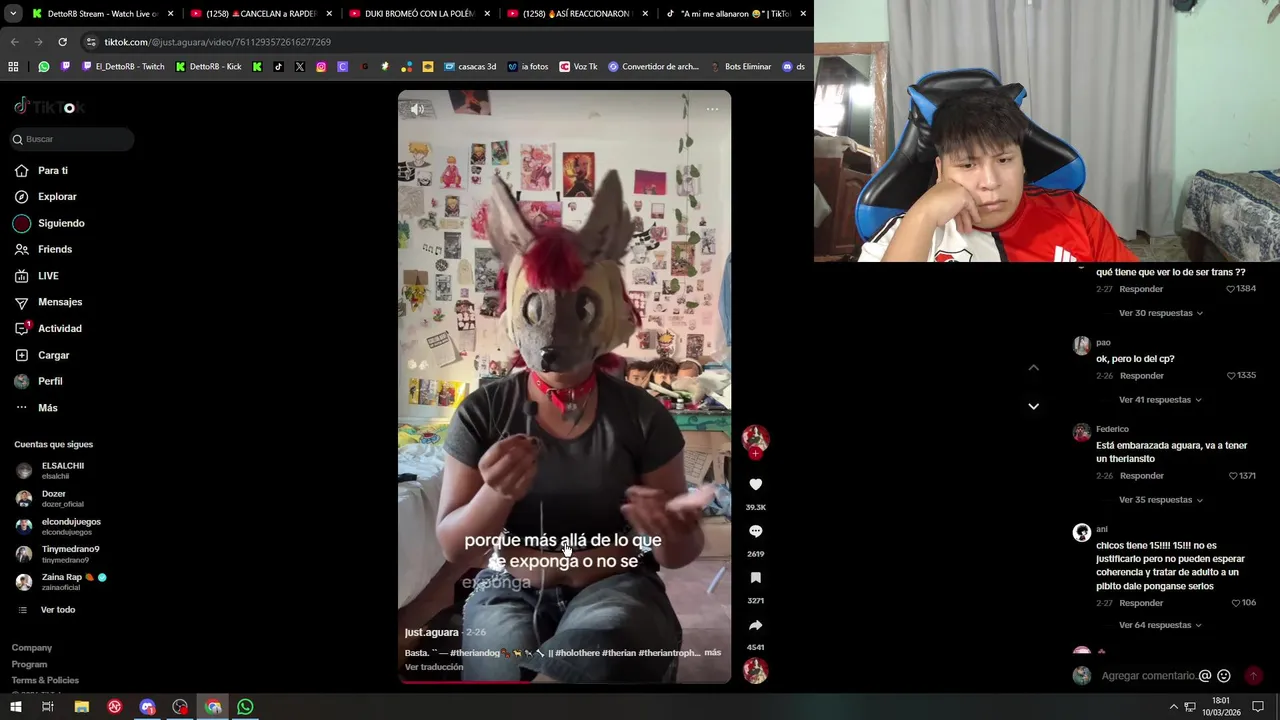Viewport: 1280px width, 720px height.
Task: Open video options three-dot menu
Action: tap(712, 109)
